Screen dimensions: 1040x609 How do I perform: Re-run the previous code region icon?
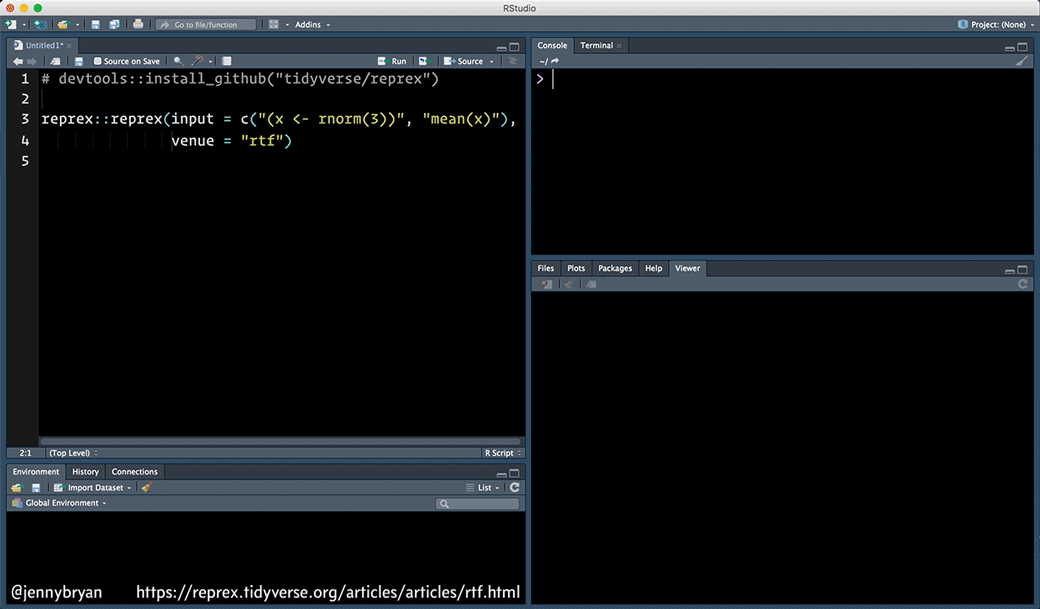click(x=424, y=61)
